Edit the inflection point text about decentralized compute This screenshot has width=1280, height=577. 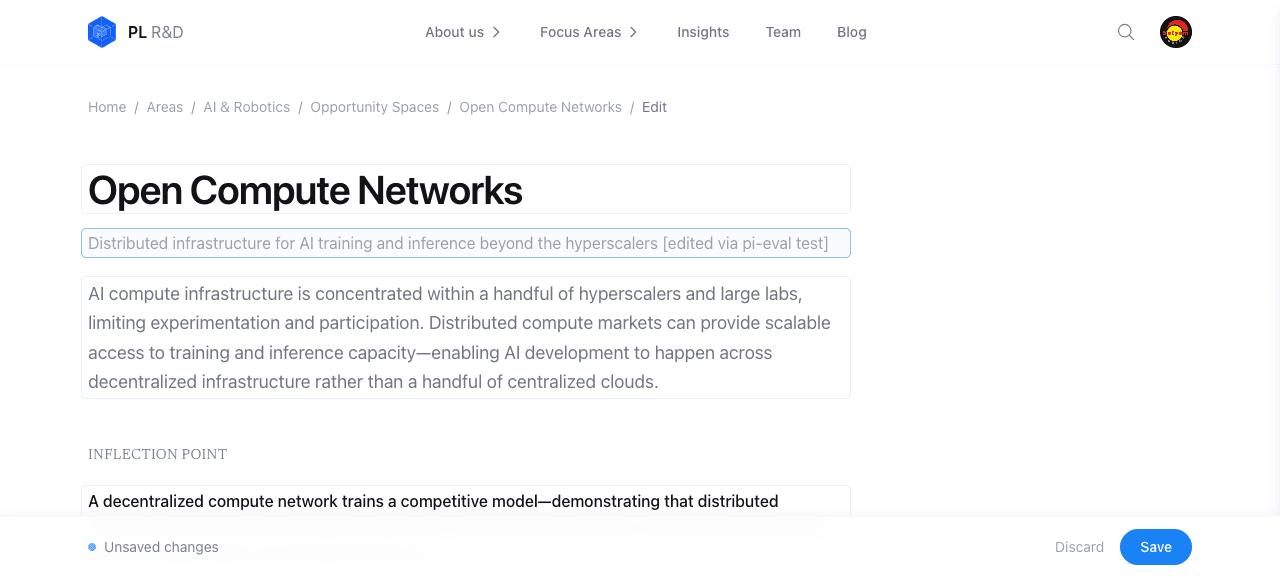[x=466, y=501]
